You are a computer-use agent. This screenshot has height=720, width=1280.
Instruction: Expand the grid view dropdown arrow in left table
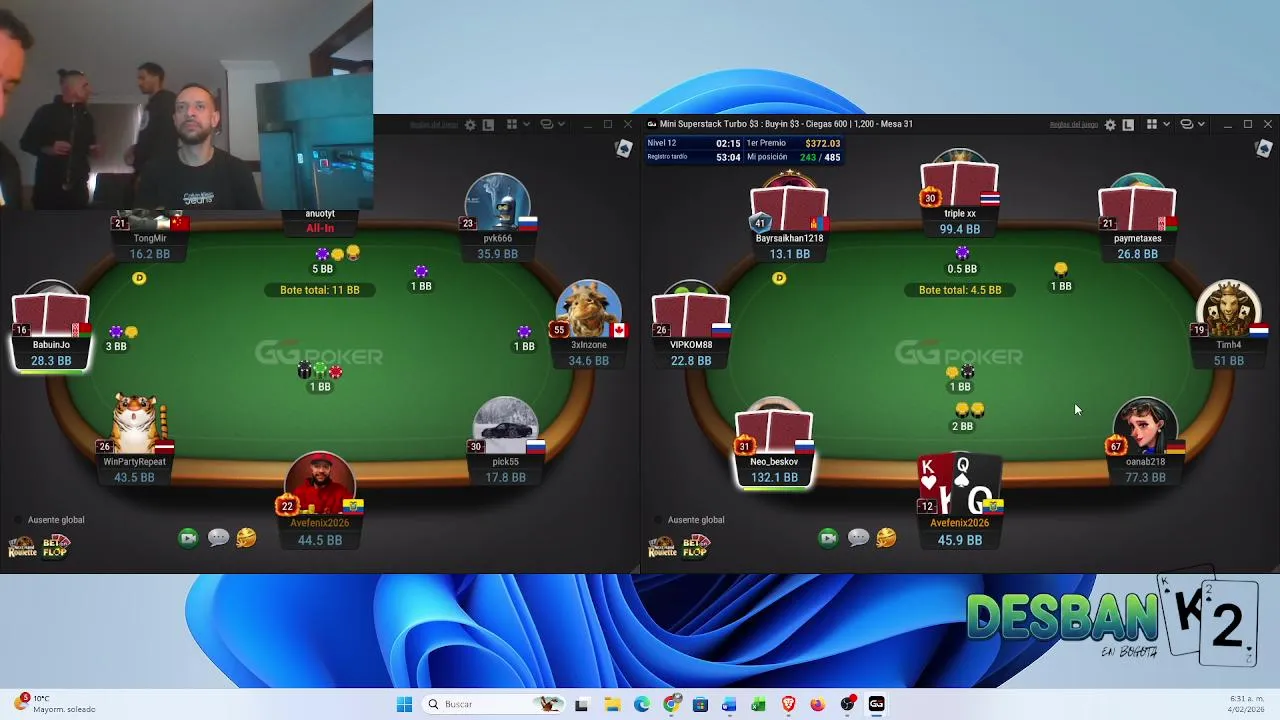526,125
